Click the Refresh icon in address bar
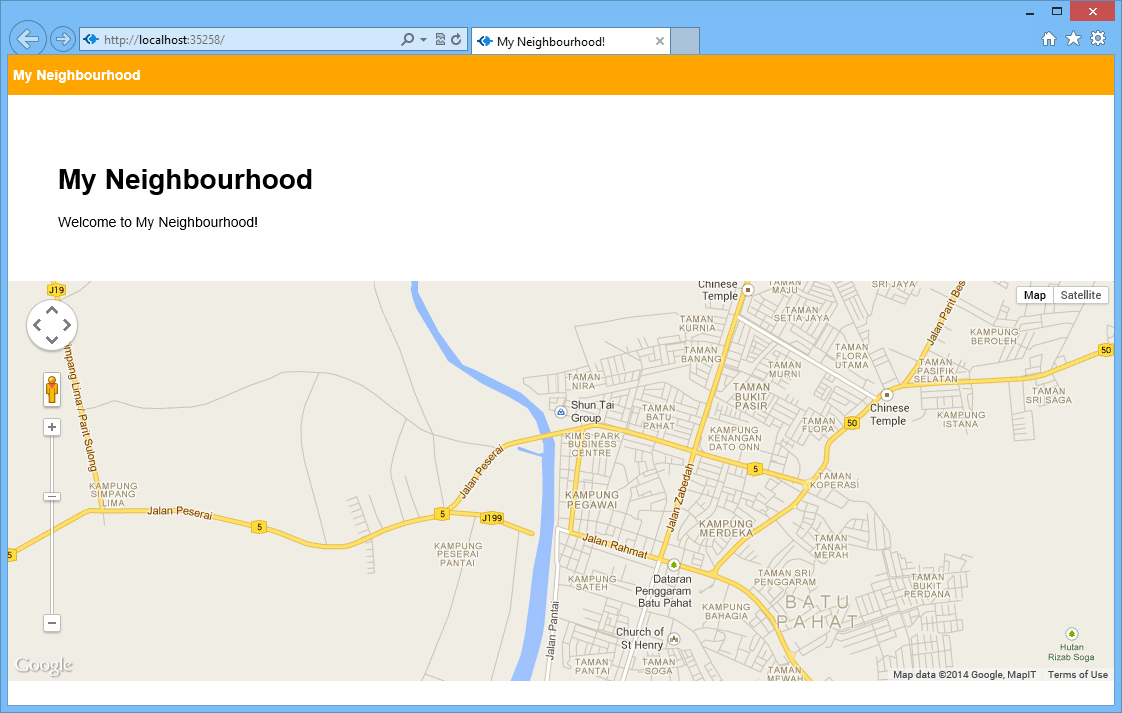Screen dimensions: 1122x713 456,40
